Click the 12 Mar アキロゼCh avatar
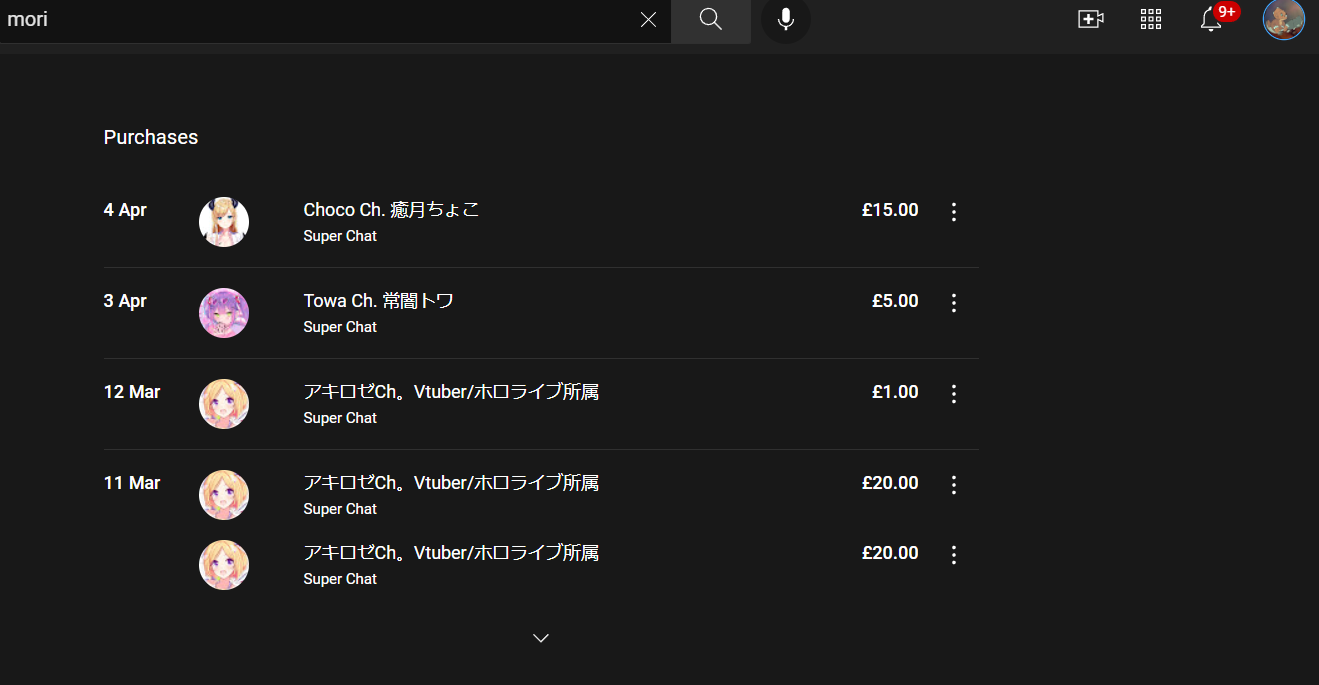Image resolution: width=1319 pixels, height=685 pixels. [224, 404]
